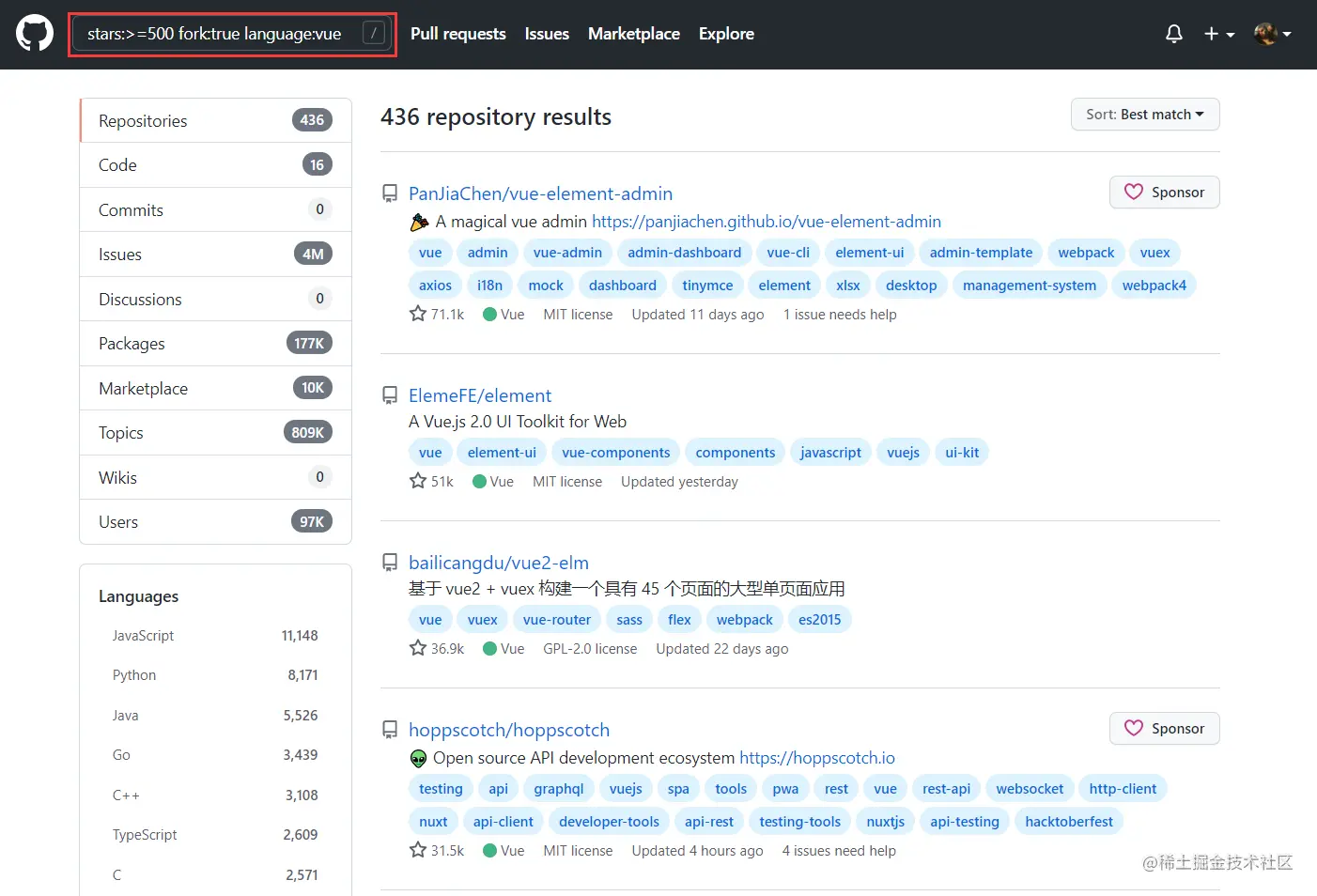
Task: Select the sidebar Marketplace filter with 10K
Action: 216,388
